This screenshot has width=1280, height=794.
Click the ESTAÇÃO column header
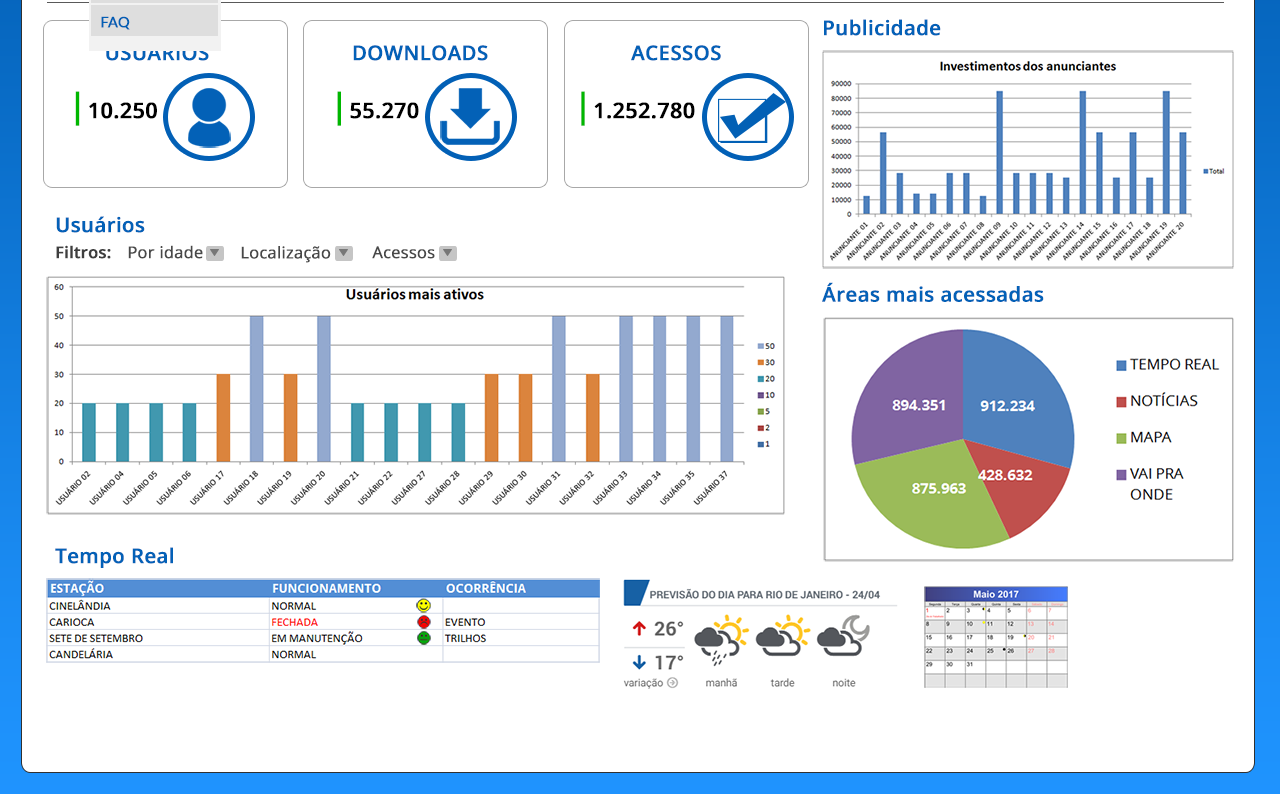coord(77,588)
